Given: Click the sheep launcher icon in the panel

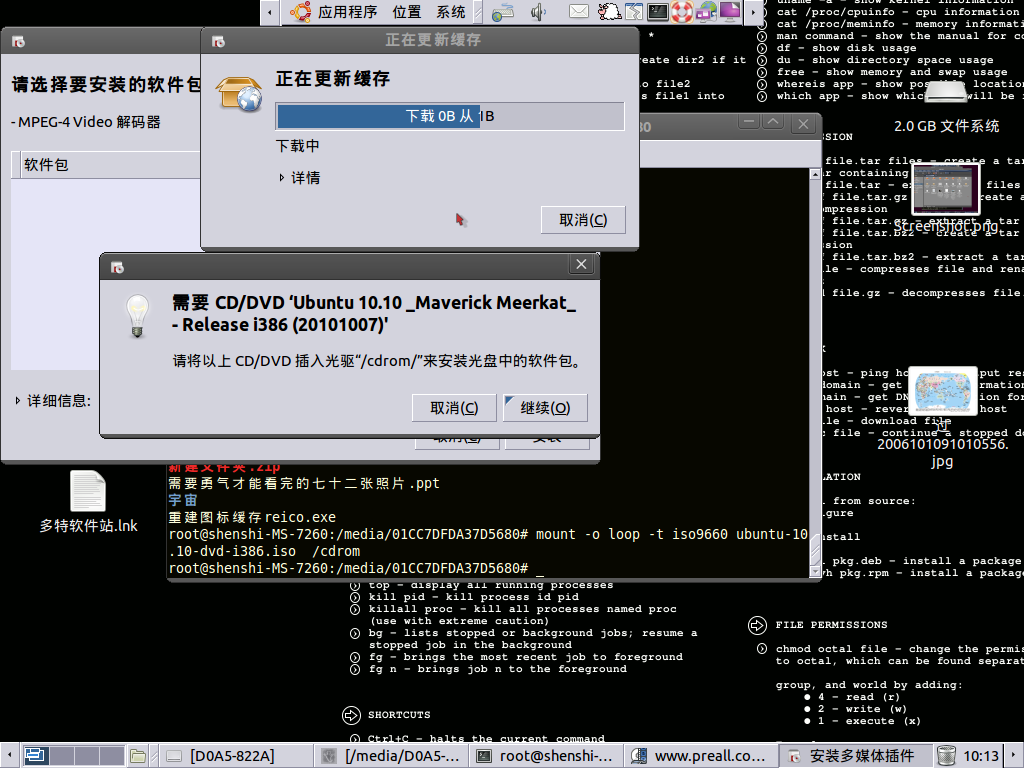Looking at the screenshot, I should pos(609,12).
